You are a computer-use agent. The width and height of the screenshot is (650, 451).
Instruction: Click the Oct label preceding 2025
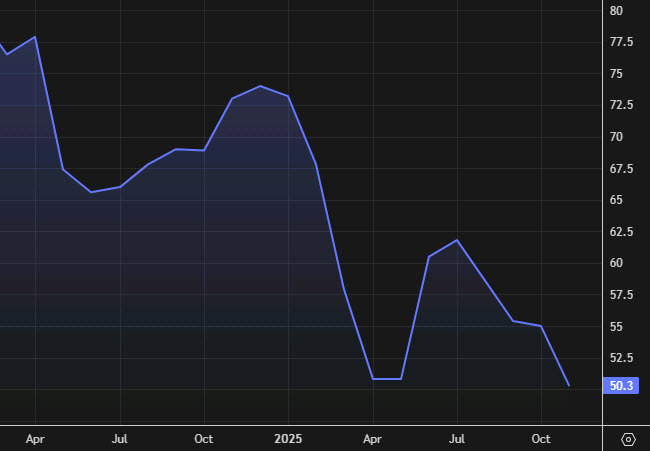click(204, 438)
